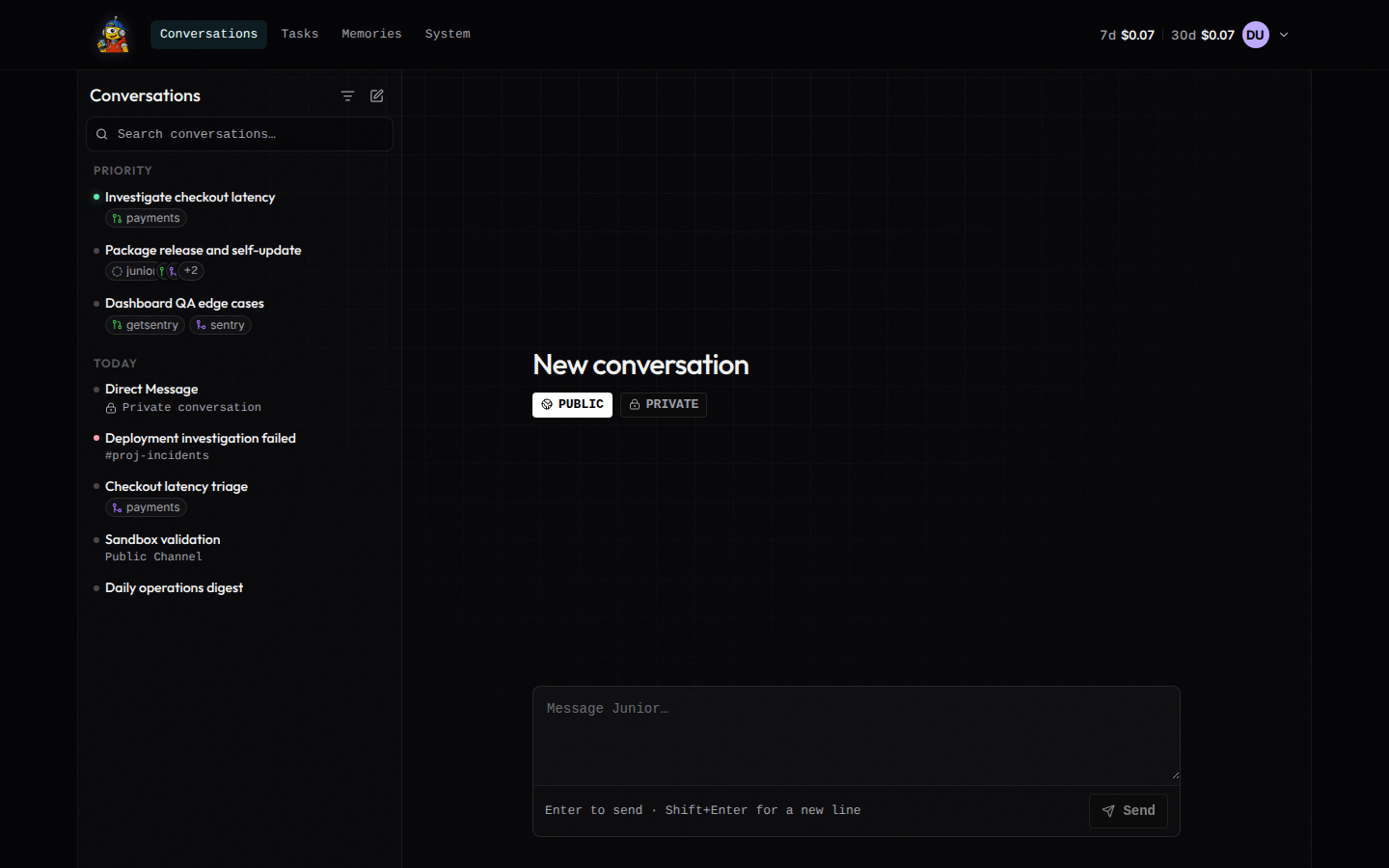Click the +2 overflow tag badge
The height and width of the screenshot is (868, 1389).
(x=191, y=271)
